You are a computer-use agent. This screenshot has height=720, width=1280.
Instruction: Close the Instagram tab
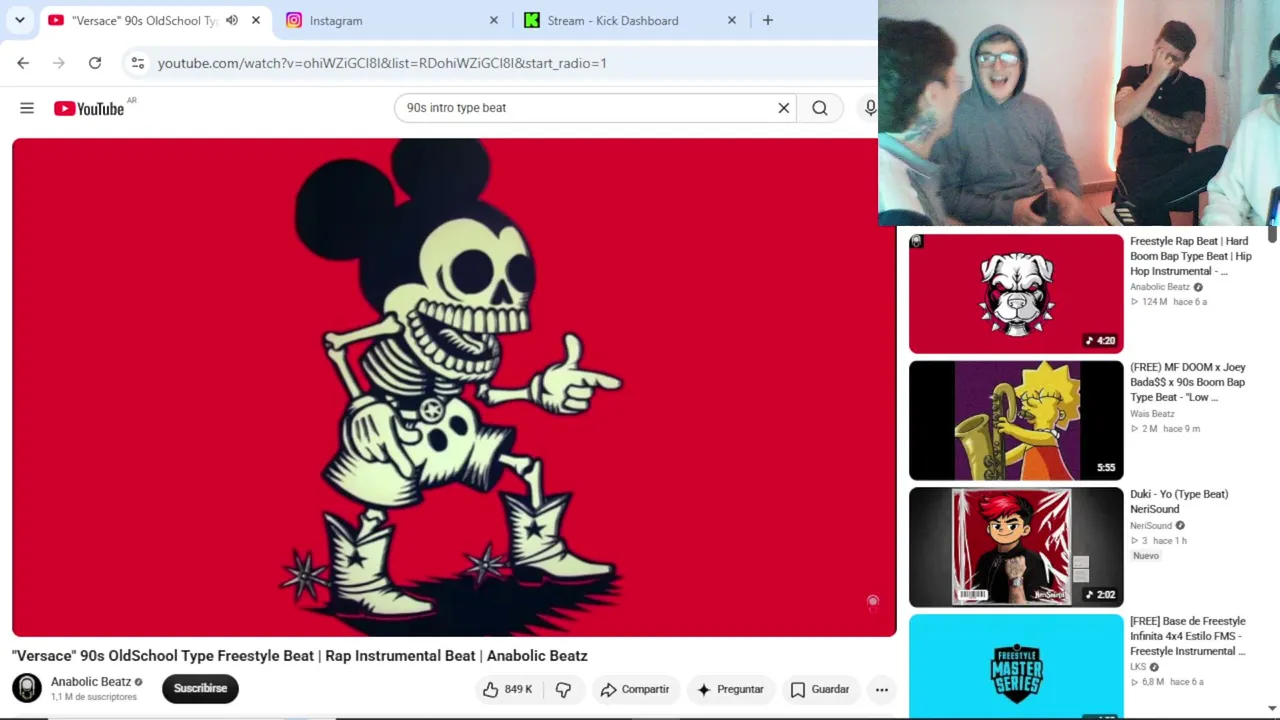coord(494,20)
